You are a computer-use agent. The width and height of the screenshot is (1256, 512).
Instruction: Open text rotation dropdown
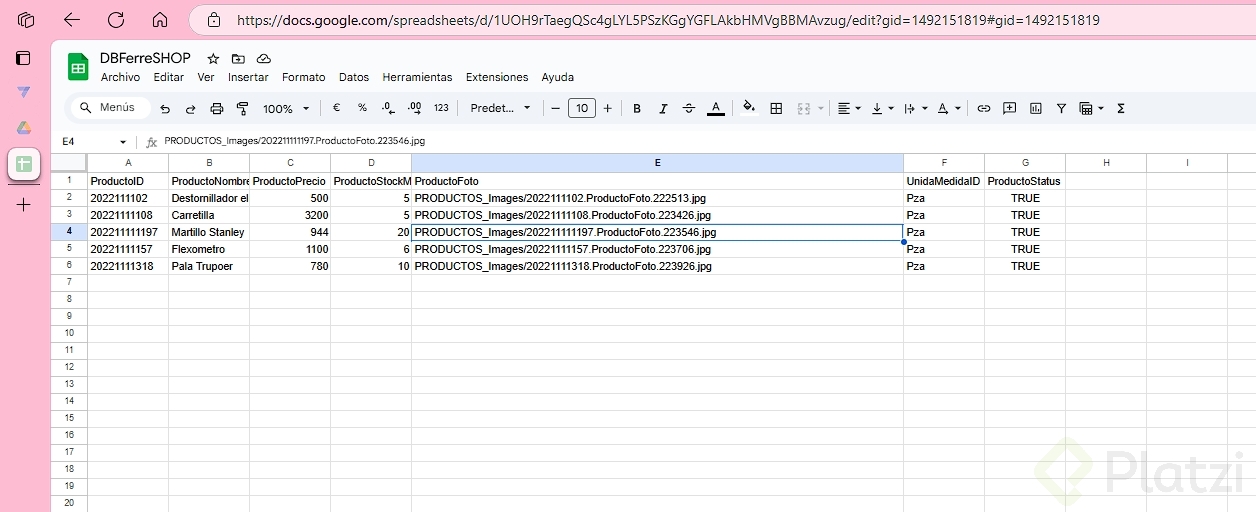(948, 108)
